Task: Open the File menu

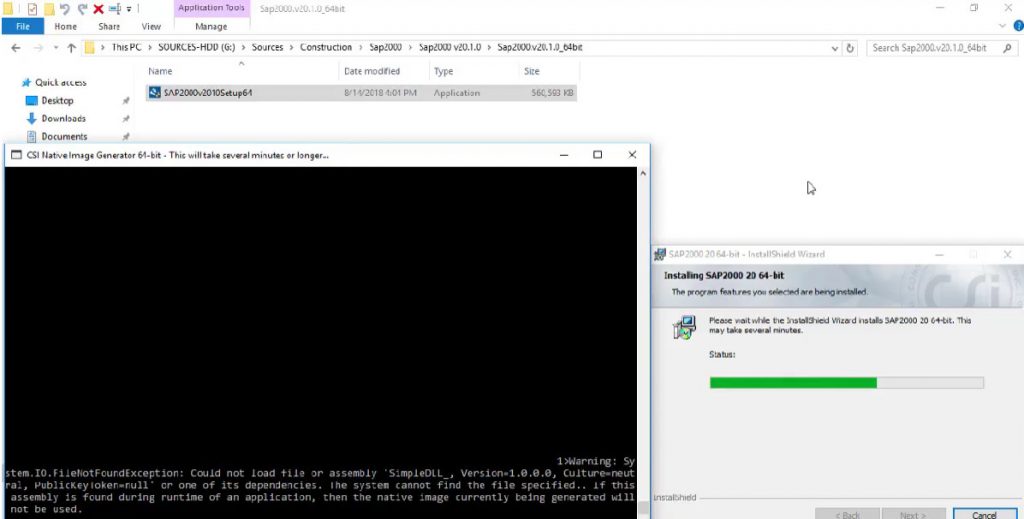Action: (x=22, y=27)
